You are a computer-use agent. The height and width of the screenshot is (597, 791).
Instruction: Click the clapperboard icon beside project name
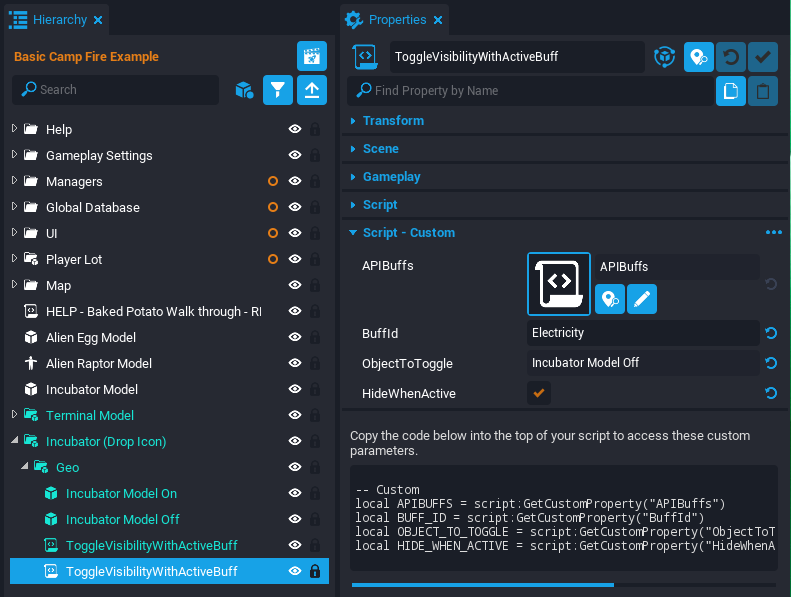click(312, 57)
